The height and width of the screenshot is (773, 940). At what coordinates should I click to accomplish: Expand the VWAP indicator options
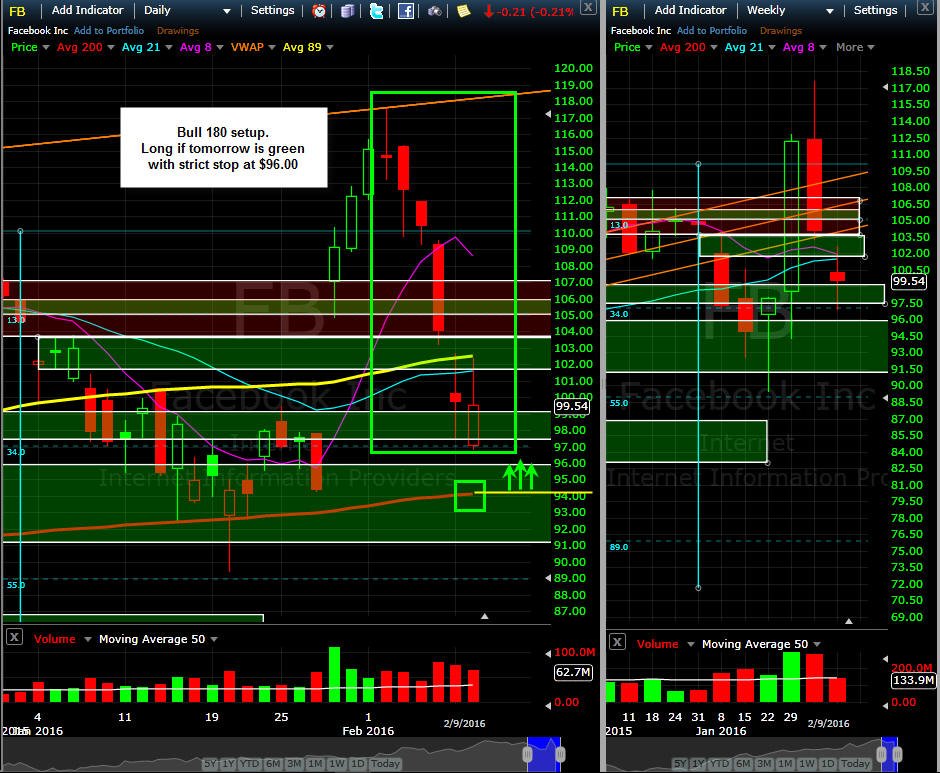coord(272,47)
